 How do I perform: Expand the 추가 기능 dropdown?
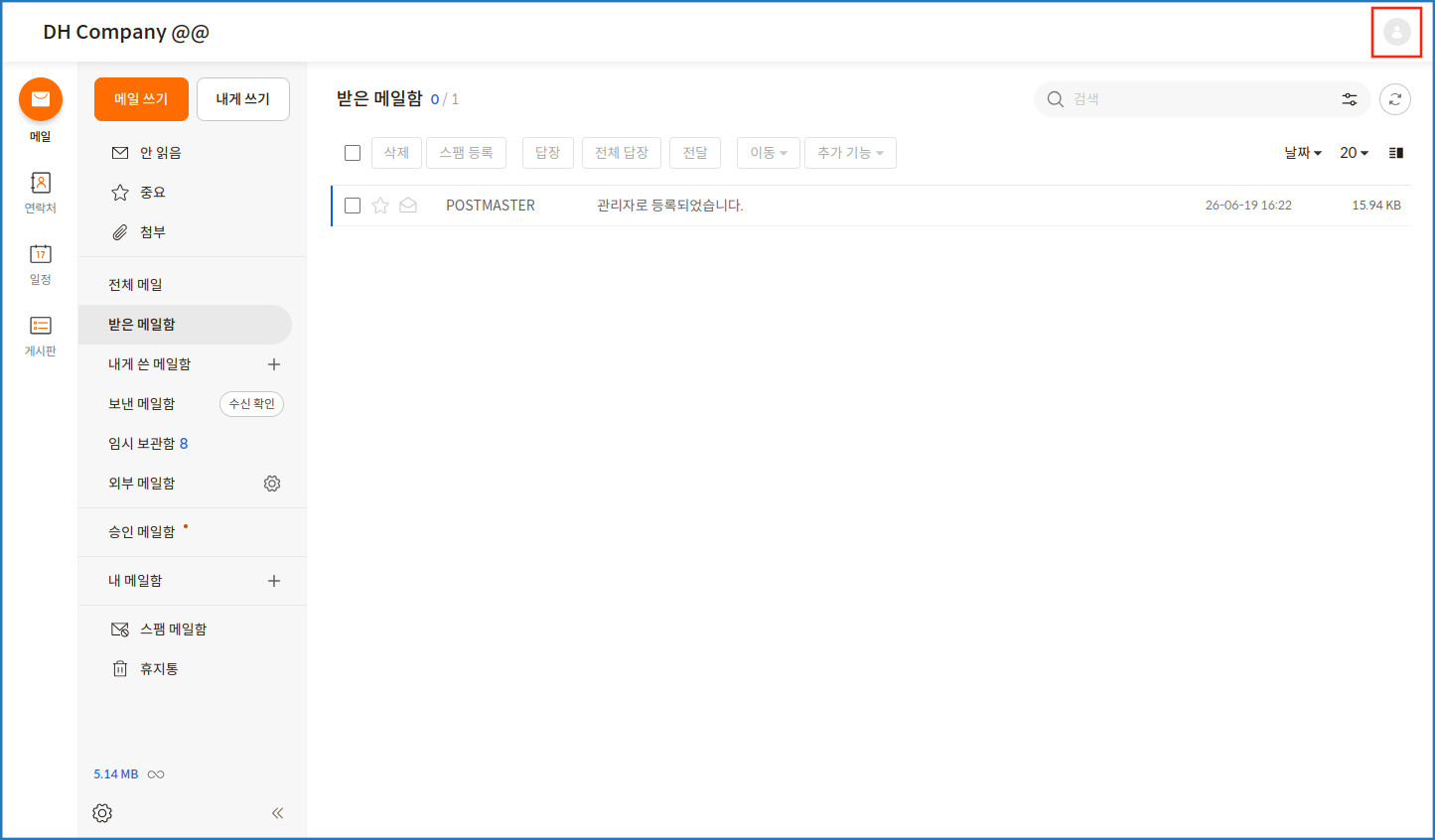(x=850, y=153)
